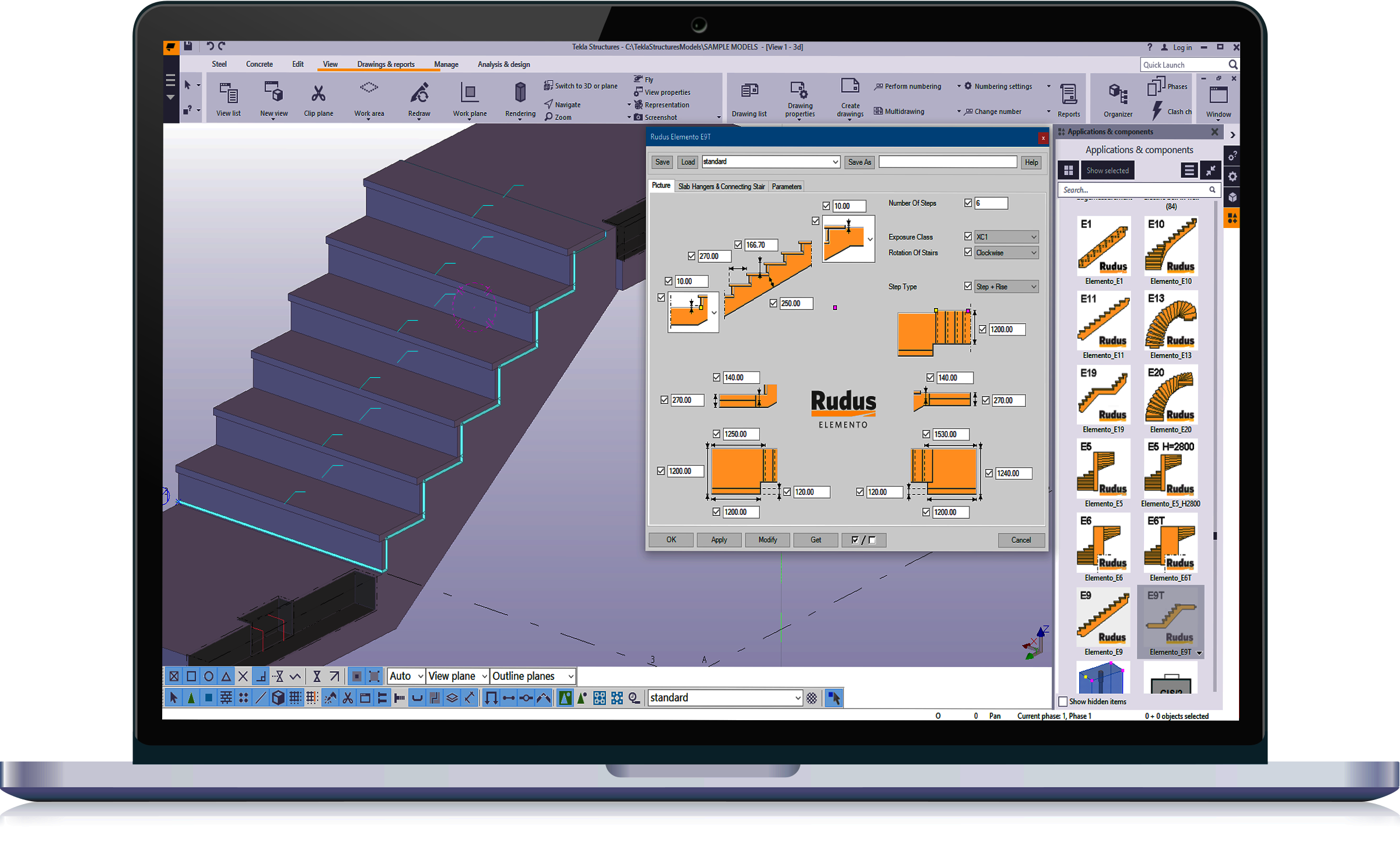Select the Work area tool
Viewport: 1400px width, 842px height.
[369, 99]
